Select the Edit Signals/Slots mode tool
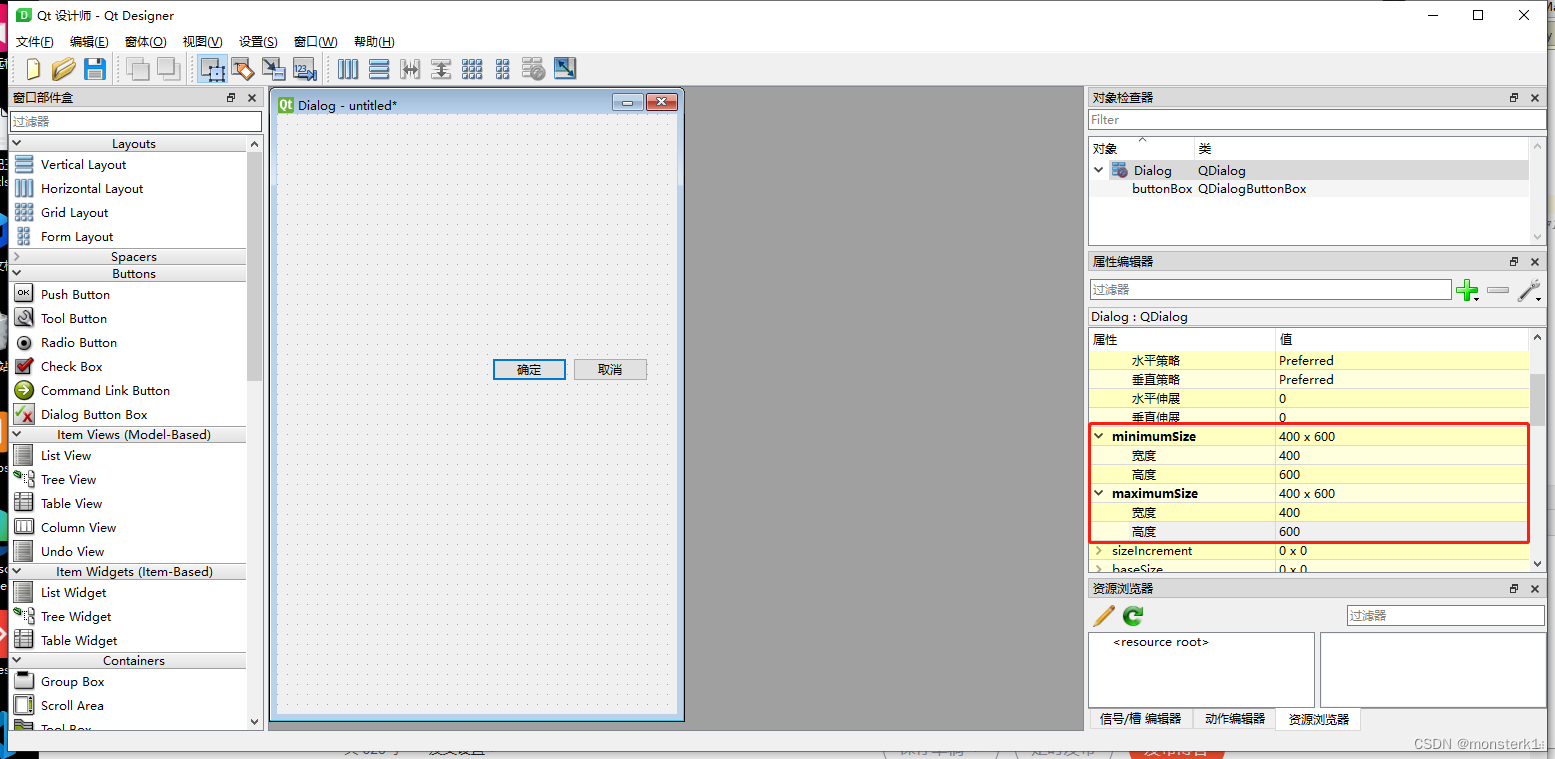The width and height of the screenshot is (1555, 759). tap(243, 68)
